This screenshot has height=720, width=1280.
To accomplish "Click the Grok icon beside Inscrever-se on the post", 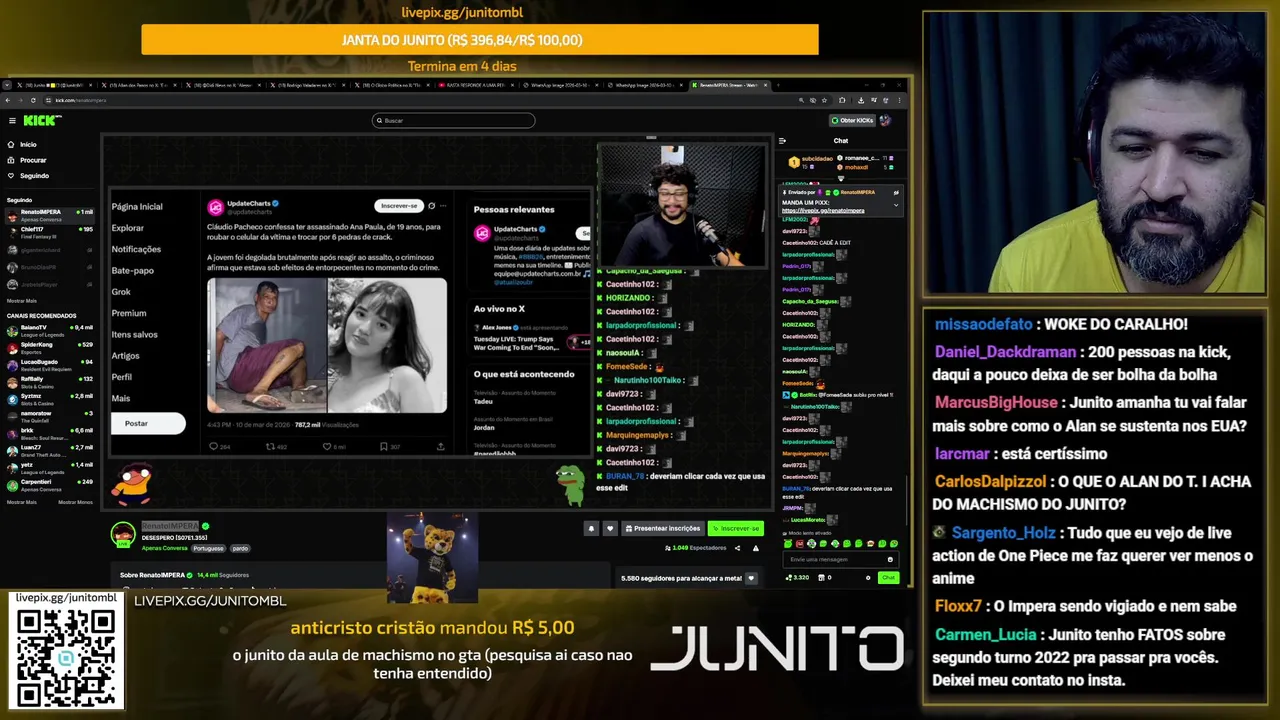I will (431, 206).
